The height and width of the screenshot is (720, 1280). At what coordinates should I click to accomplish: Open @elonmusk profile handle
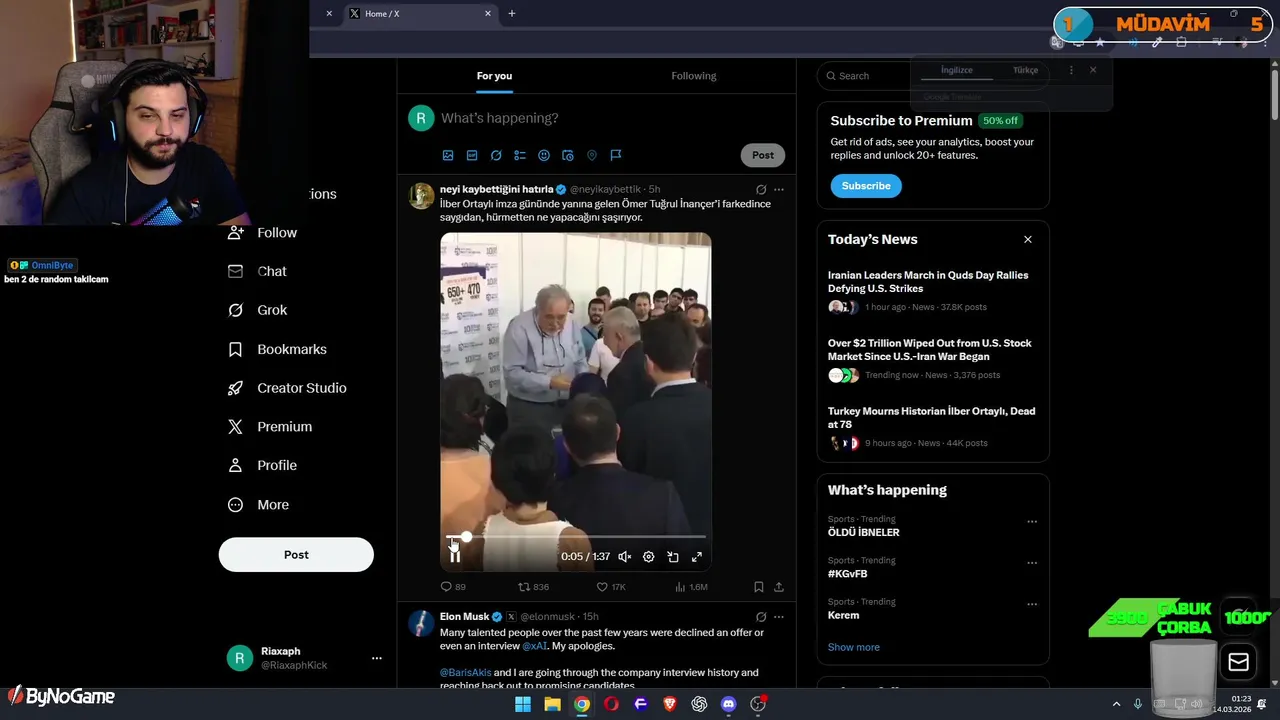pos(548,617)
